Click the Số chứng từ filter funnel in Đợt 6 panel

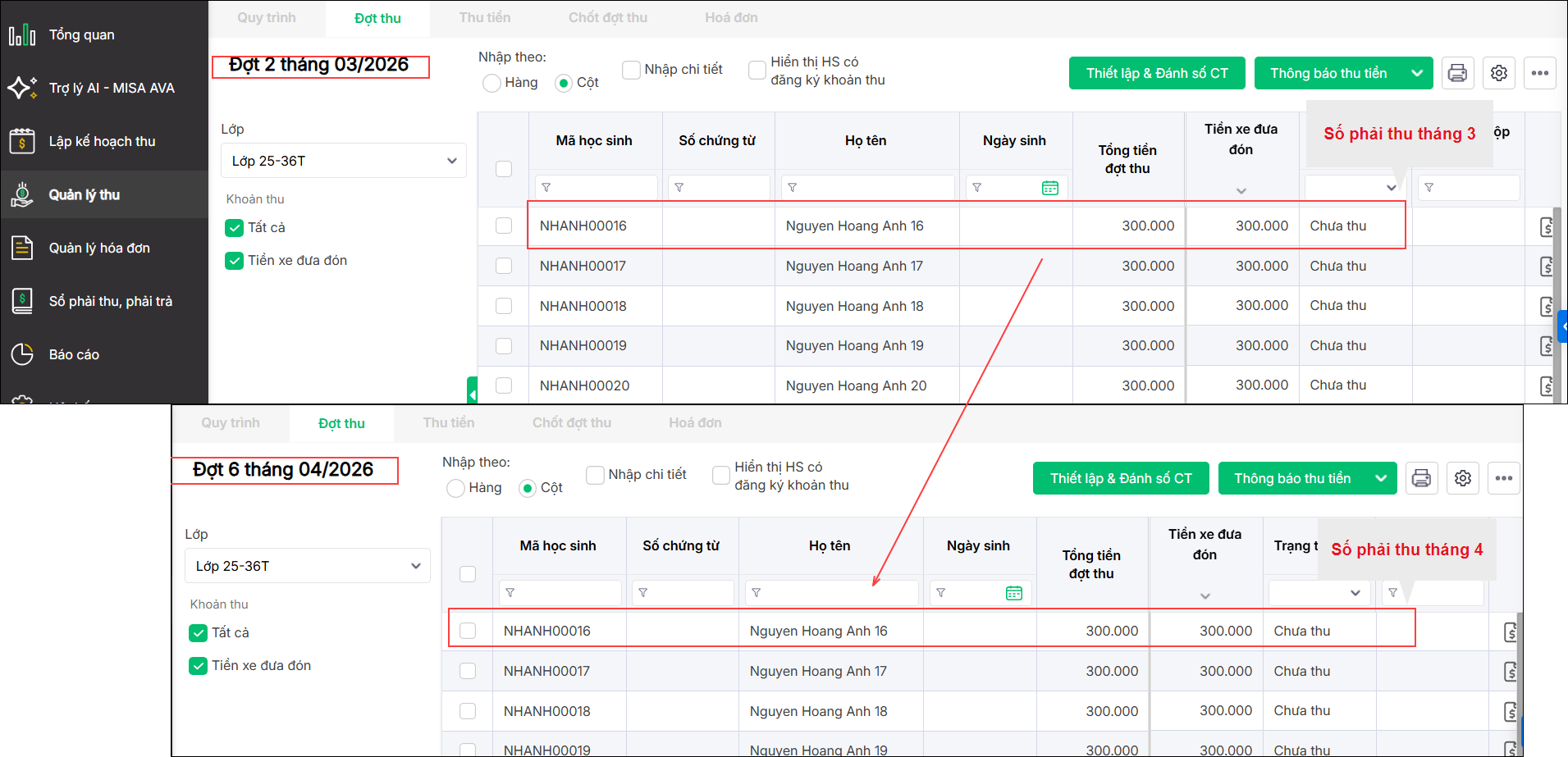pyautogui.click(x=643, y=593)
